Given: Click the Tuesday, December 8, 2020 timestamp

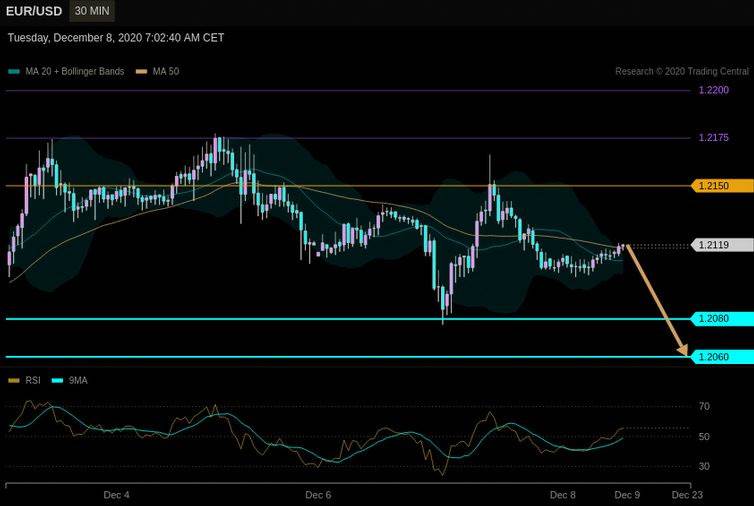Looking at the screenshot, I should (x=116, y=38).
